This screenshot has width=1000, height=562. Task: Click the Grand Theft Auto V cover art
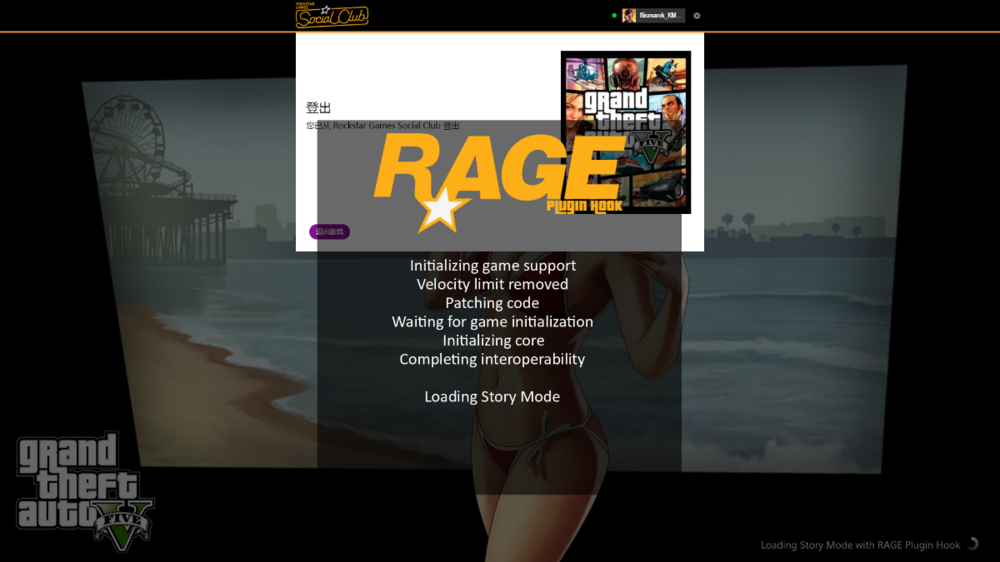[x=626, y=131]
